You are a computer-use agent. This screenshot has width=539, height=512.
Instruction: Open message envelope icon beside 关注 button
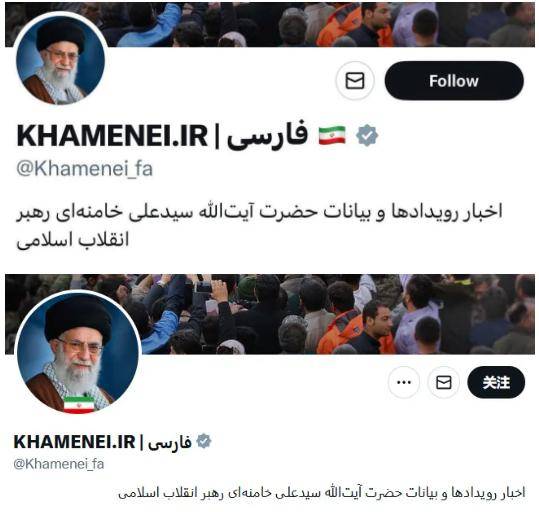(443, 382)
